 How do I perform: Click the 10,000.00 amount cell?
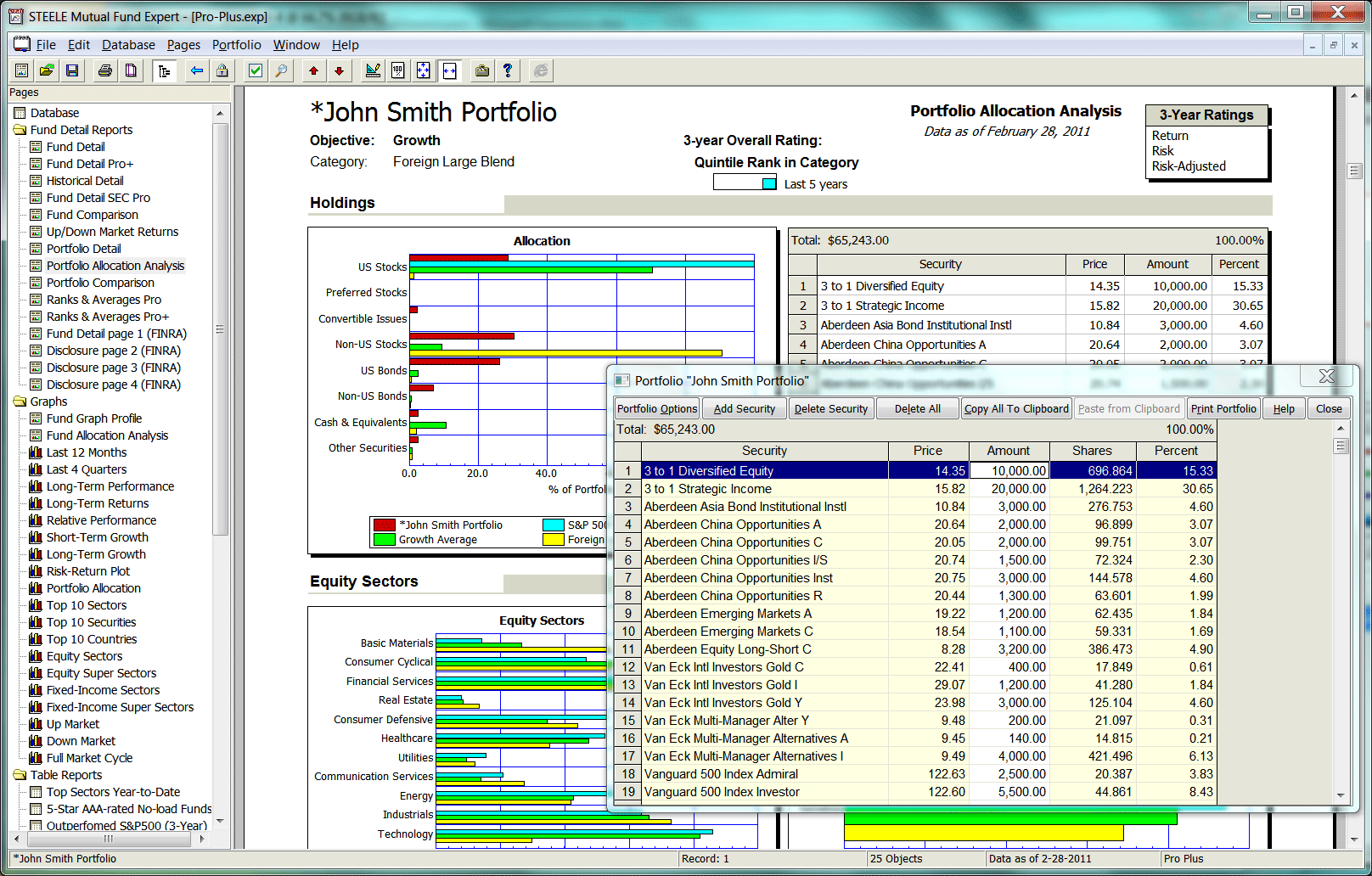(1009, 471)
